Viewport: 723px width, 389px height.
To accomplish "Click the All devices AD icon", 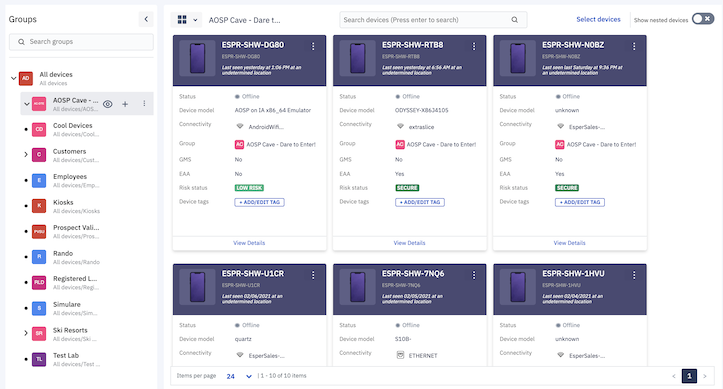I will (x=26, y=78).
